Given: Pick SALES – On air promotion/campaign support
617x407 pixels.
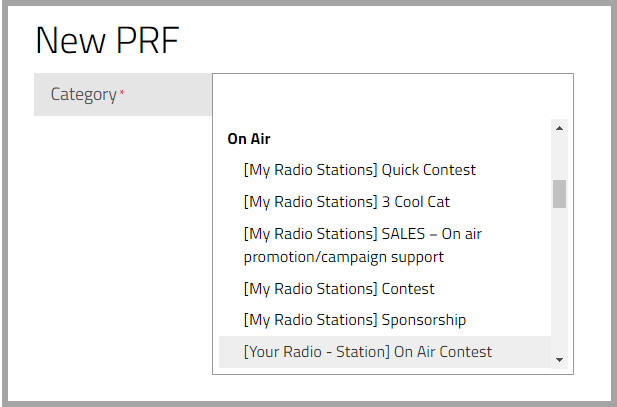Looking at the screenshot, I should [362, 245].
